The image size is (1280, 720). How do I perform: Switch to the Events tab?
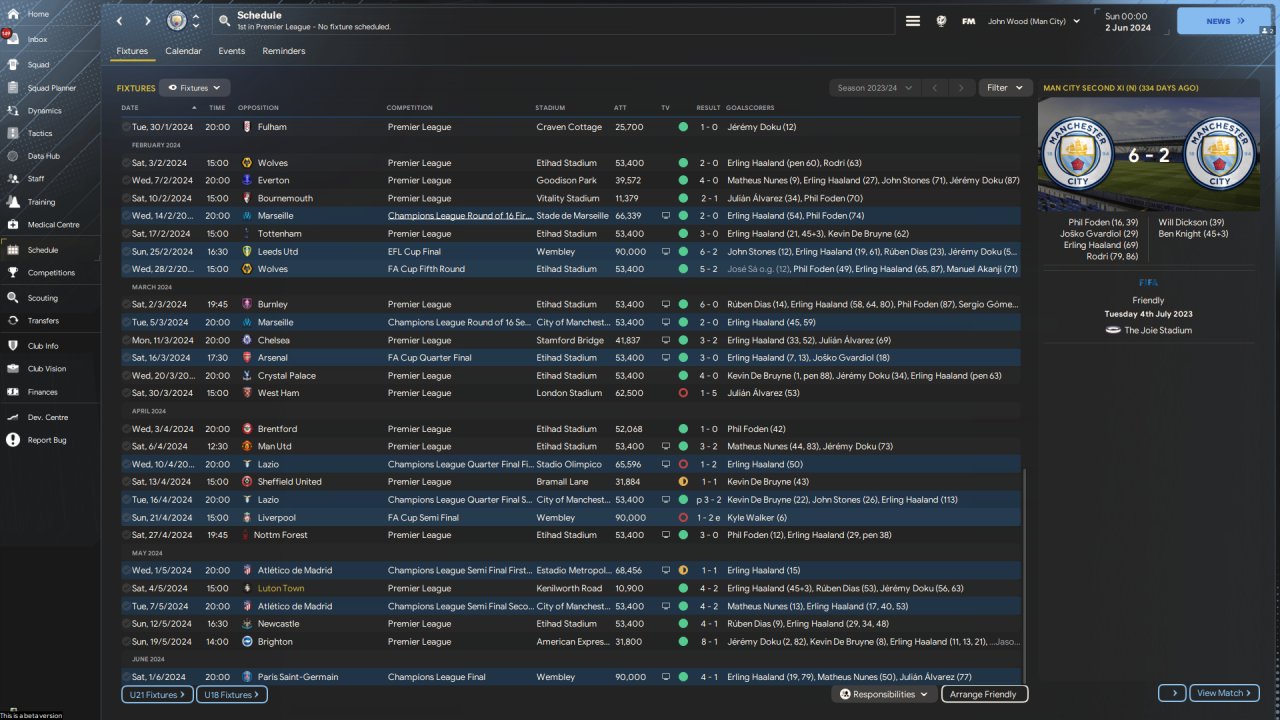pyautogui.click(x=232, y=51)
